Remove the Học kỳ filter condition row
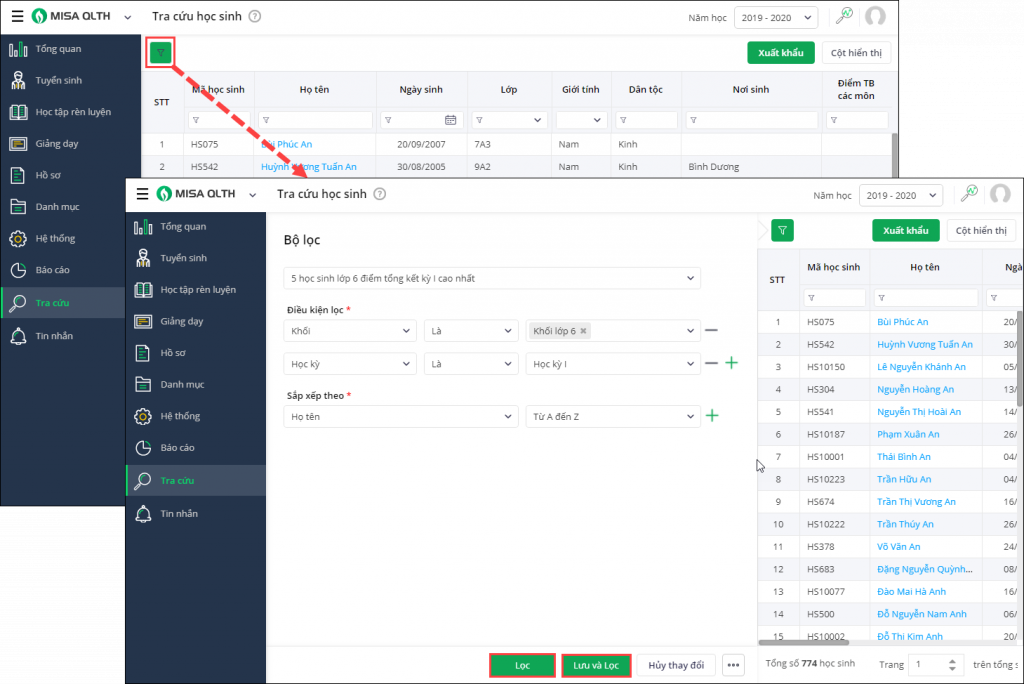 (x=711, y=363)
